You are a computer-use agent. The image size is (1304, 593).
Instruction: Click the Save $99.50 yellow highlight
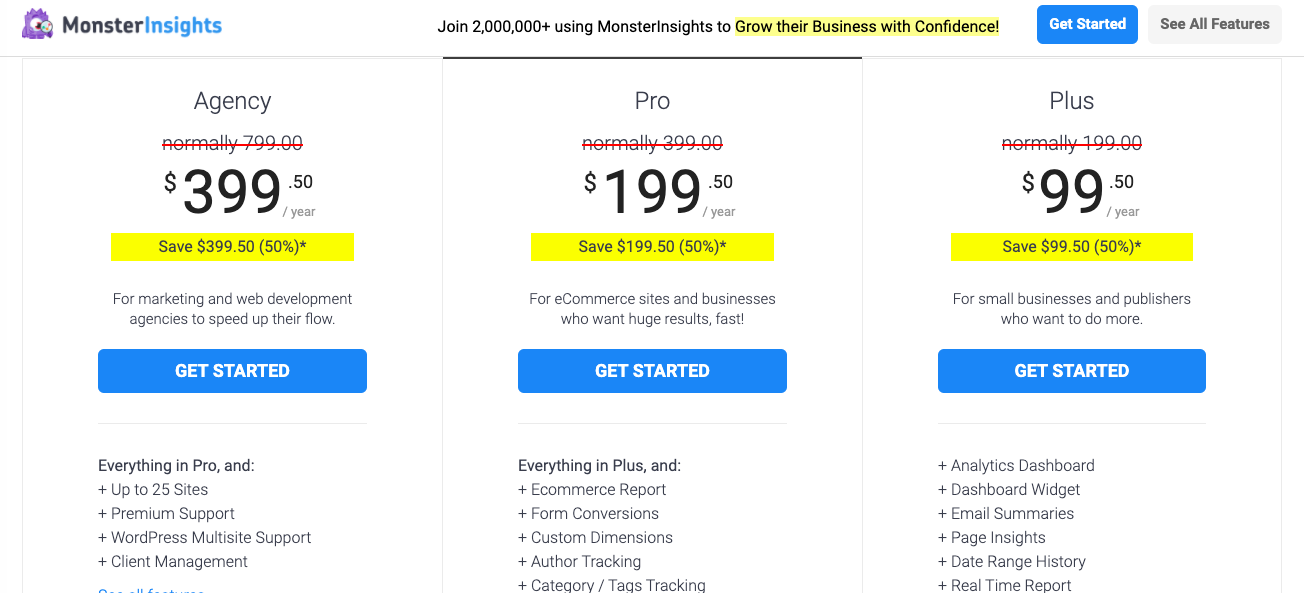click(1072, 247)
